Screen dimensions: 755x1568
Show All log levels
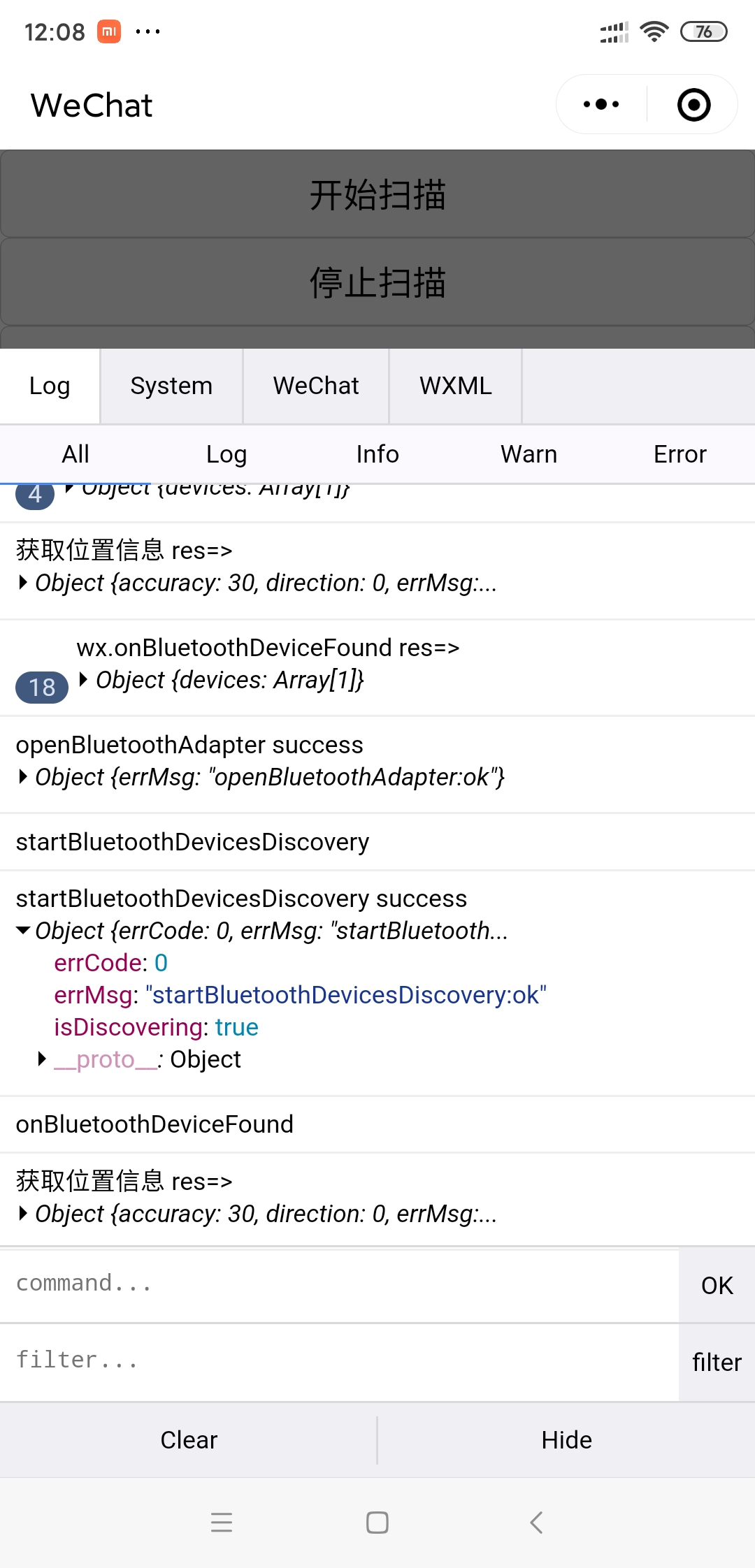(x=75, y=454)
